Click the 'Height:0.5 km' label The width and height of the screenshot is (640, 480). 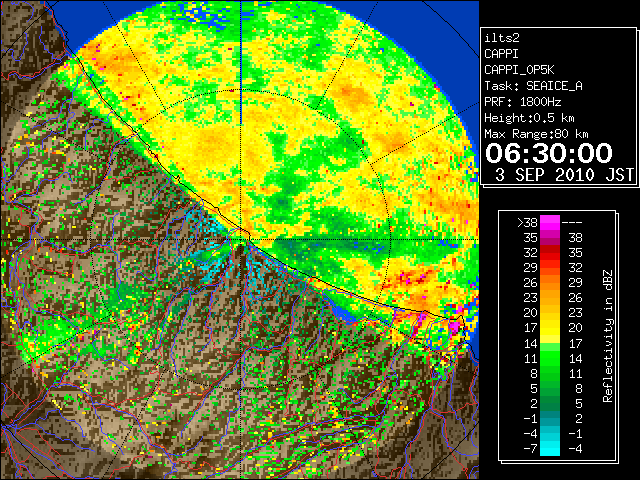529,118
